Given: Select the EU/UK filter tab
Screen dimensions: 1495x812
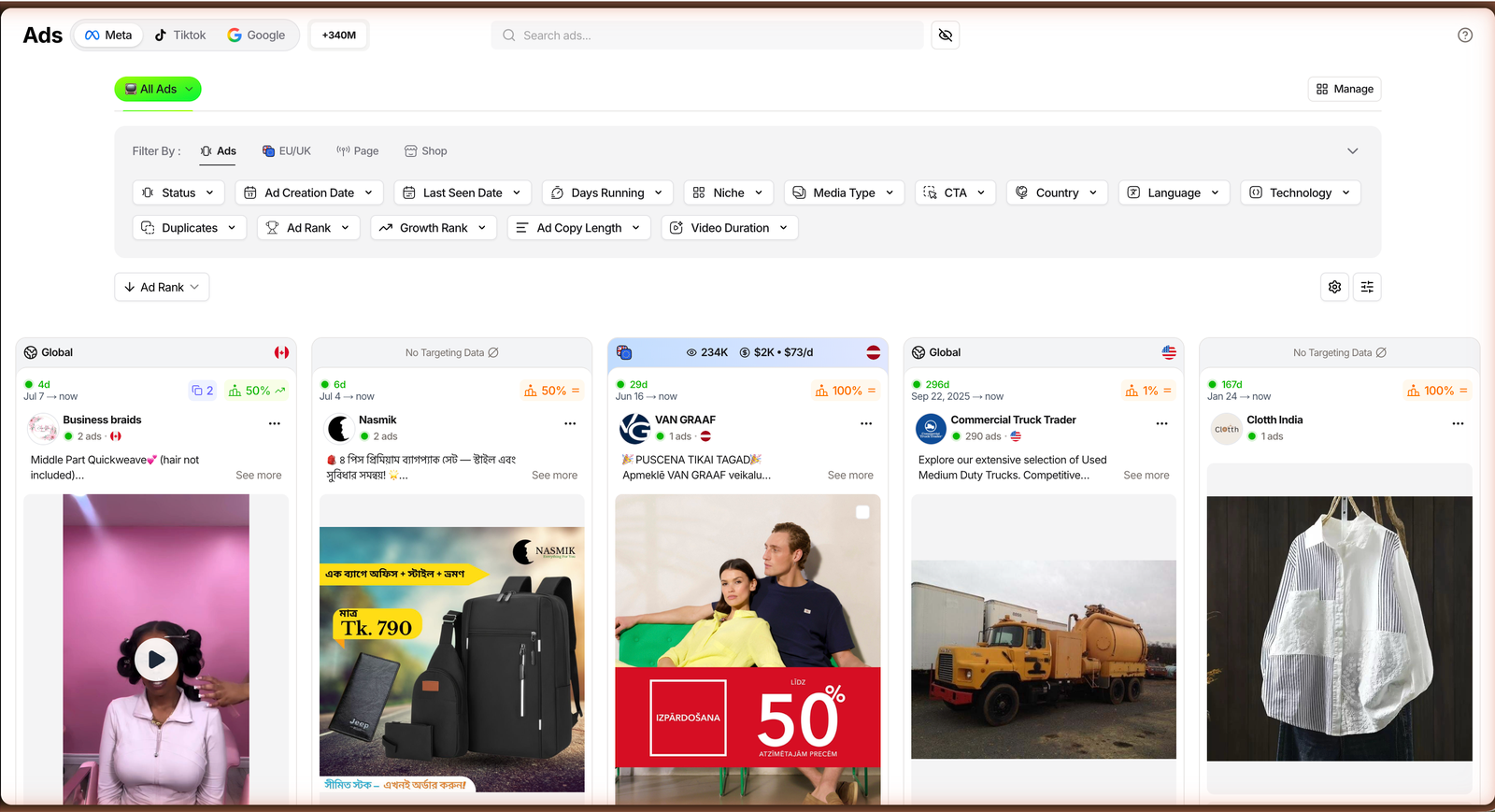Looking at the screenshot, I should pyautogui.click(x=287, y=151).
